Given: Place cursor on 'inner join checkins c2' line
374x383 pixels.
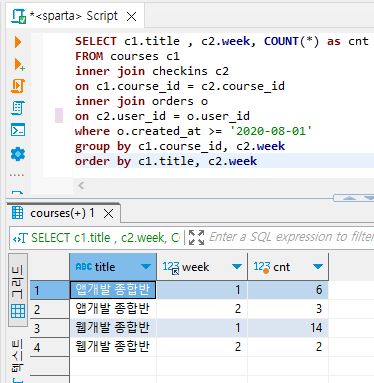Looking at the screenshot, I should tap(152, 71).
